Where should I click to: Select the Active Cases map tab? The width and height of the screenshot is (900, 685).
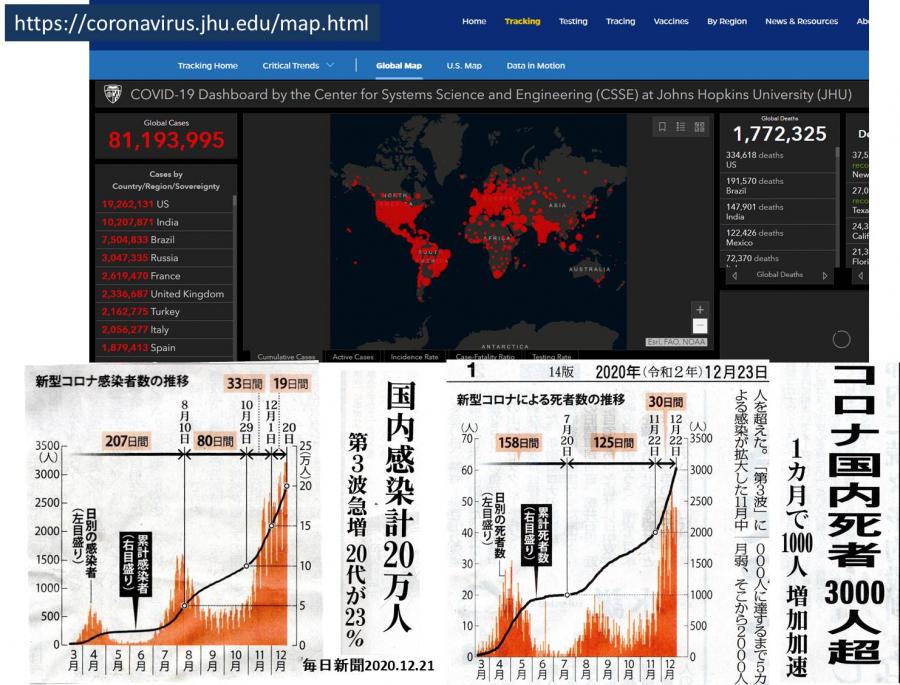click(353, 357)
